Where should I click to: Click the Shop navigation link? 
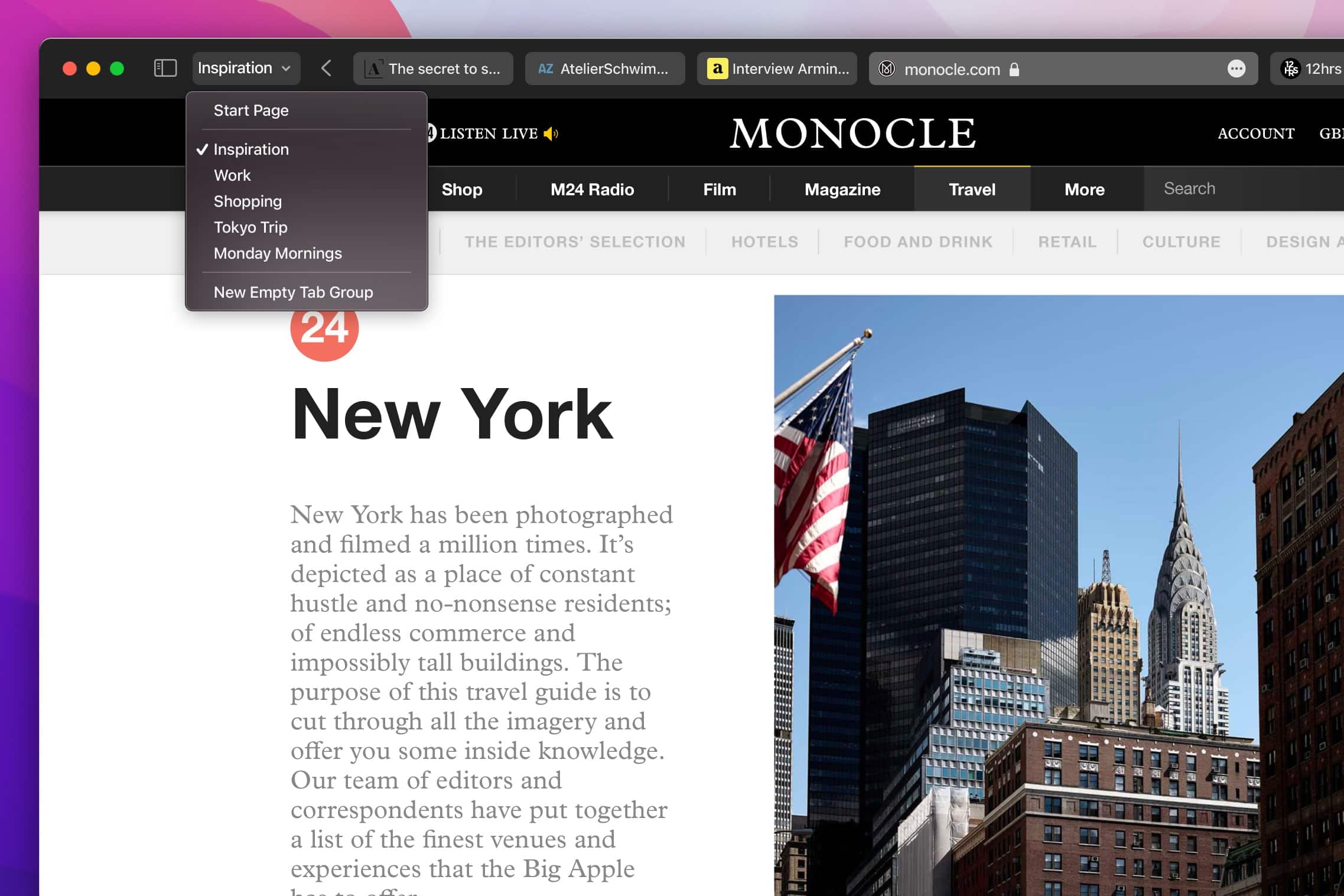coord(463,188)
